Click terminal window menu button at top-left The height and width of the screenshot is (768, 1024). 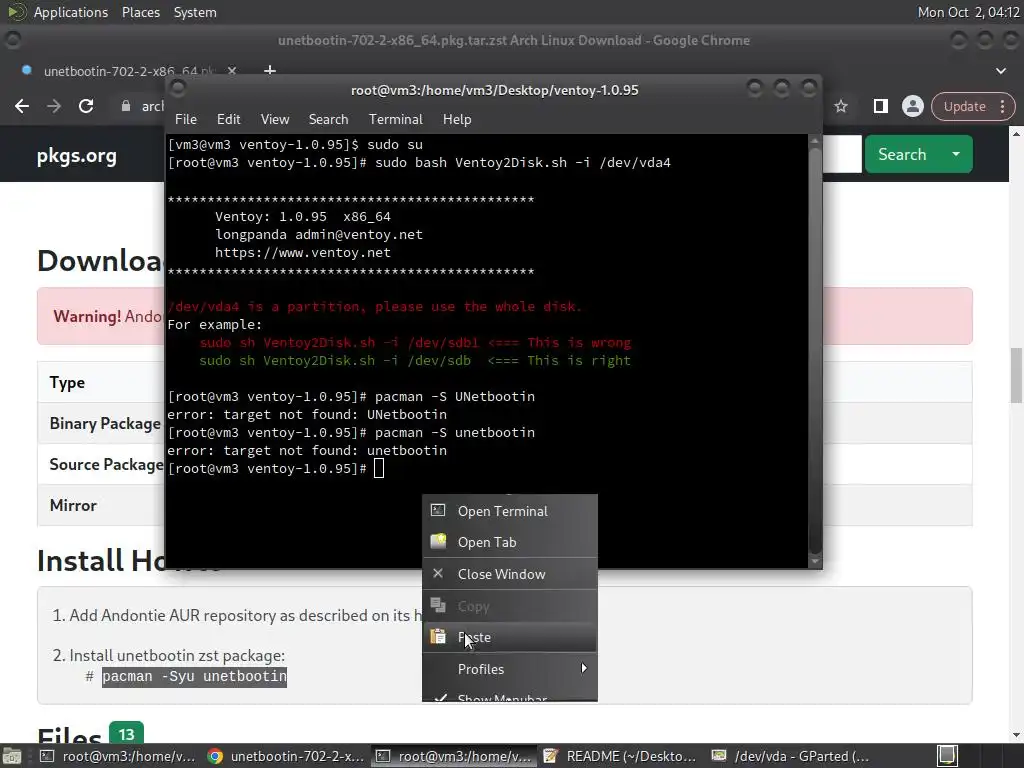[178, 88]
